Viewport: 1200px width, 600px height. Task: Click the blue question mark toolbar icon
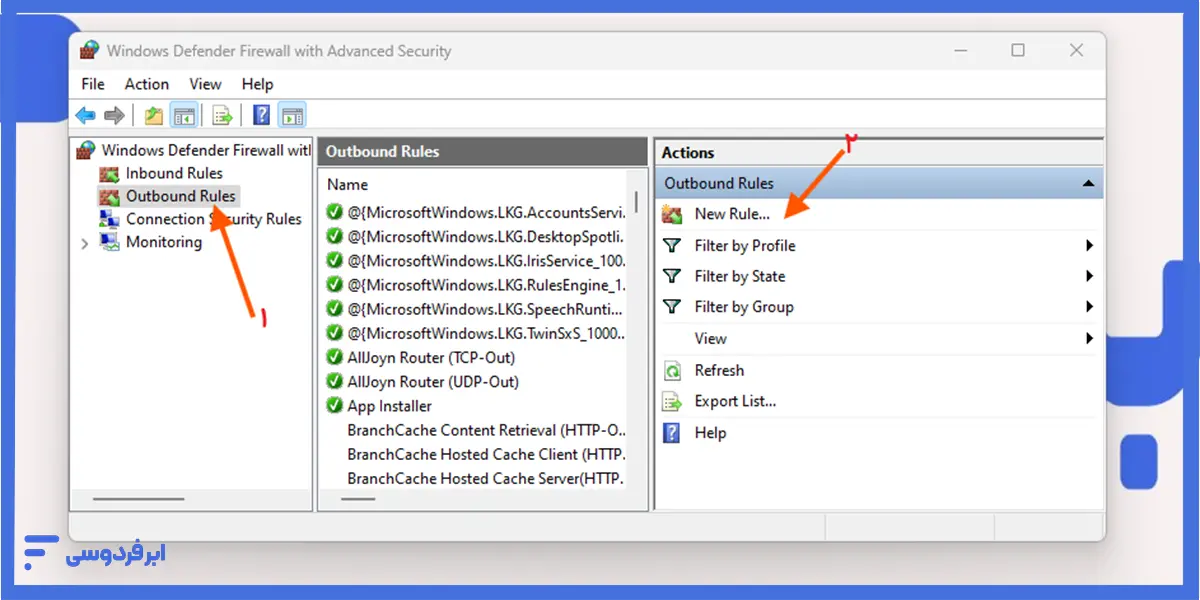coord(262,116)
